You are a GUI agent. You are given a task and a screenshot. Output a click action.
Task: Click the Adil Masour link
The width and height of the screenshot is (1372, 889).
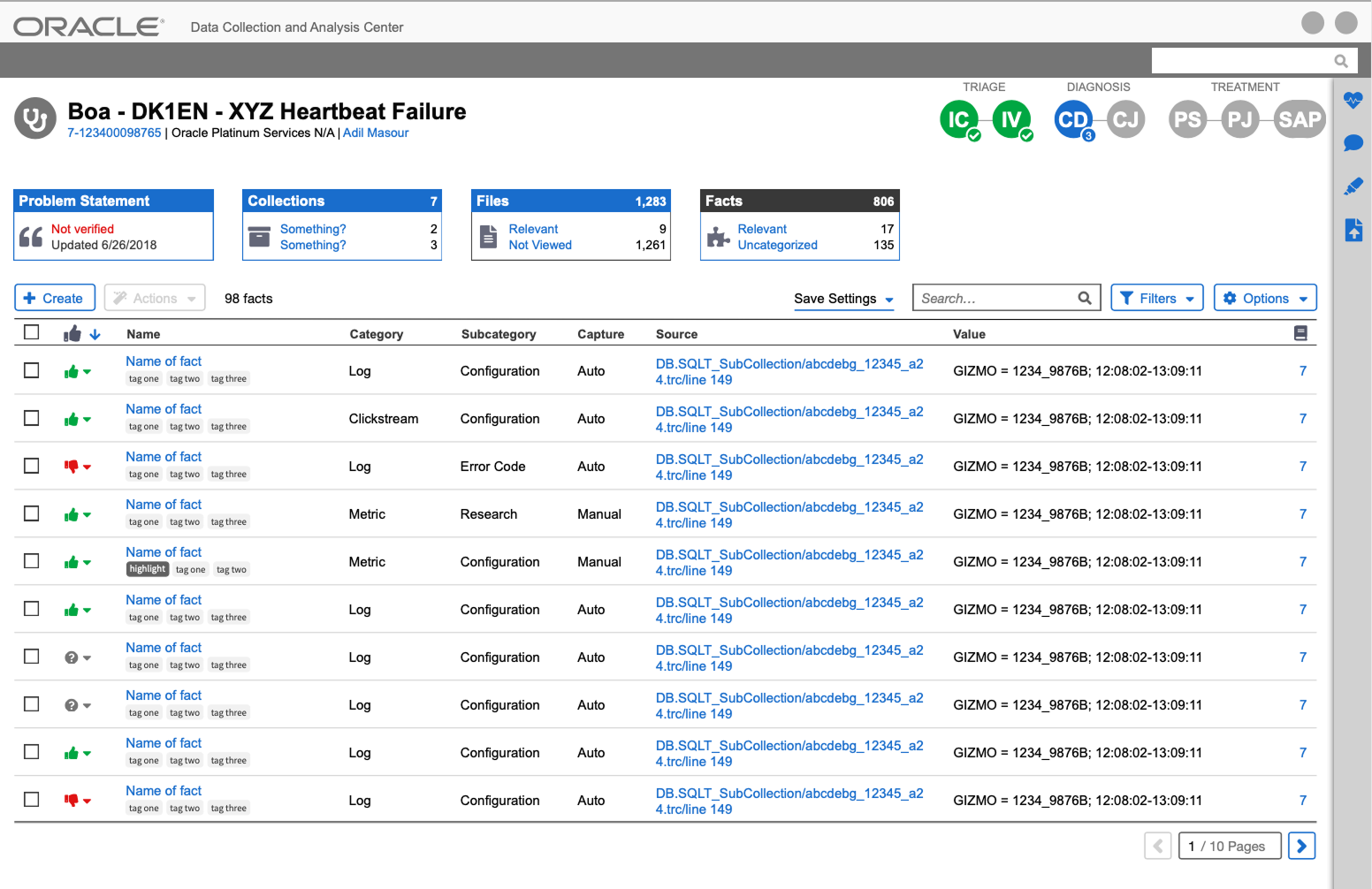click(376, 133)
